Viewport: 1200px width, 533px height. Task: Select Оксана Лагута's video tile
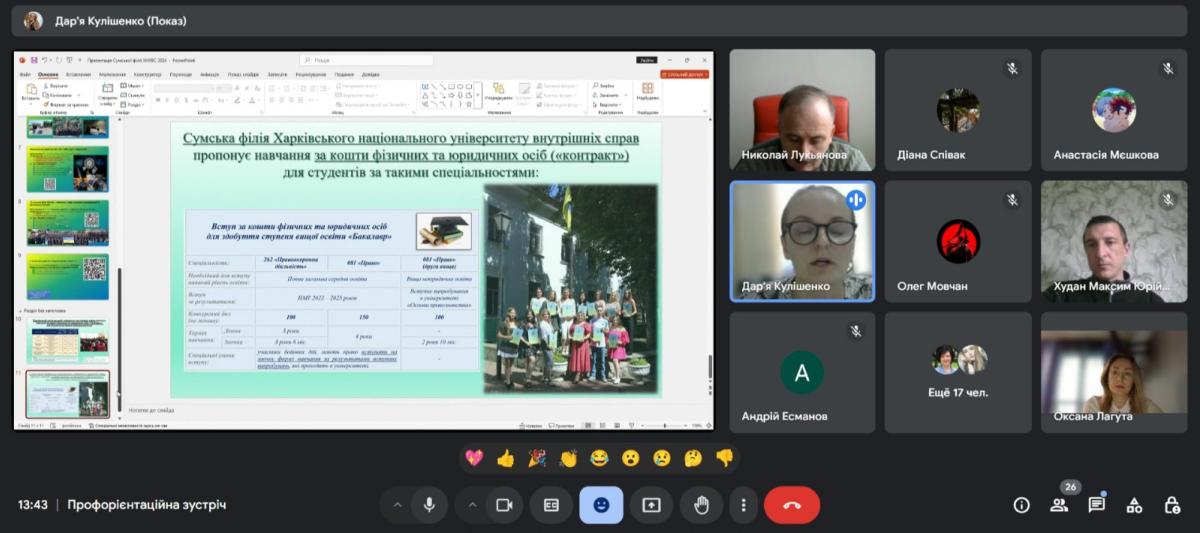pos(1114,372)
